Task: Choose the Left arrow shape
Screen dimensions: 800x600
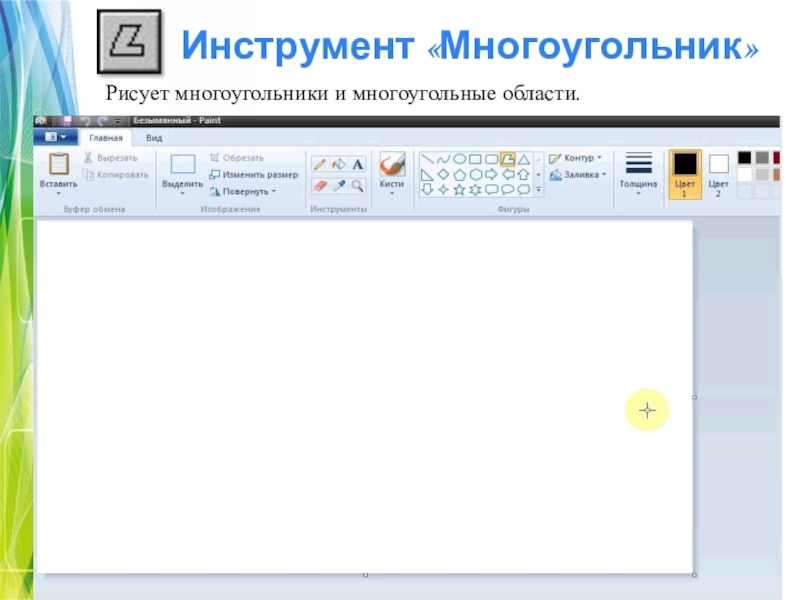Action: point(508,174)
